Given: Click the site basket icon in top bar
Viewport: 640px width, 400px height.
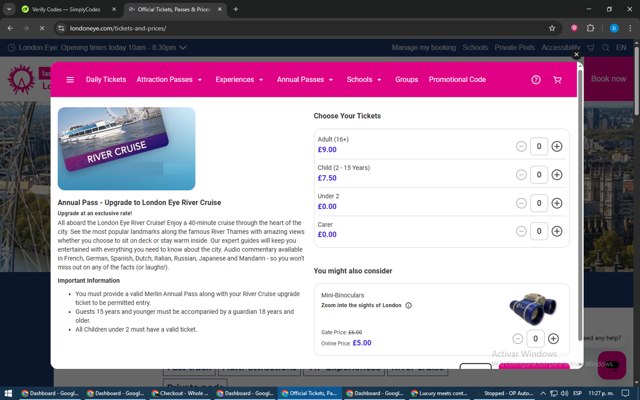Looking at the screenshot, I should point(591,48).
